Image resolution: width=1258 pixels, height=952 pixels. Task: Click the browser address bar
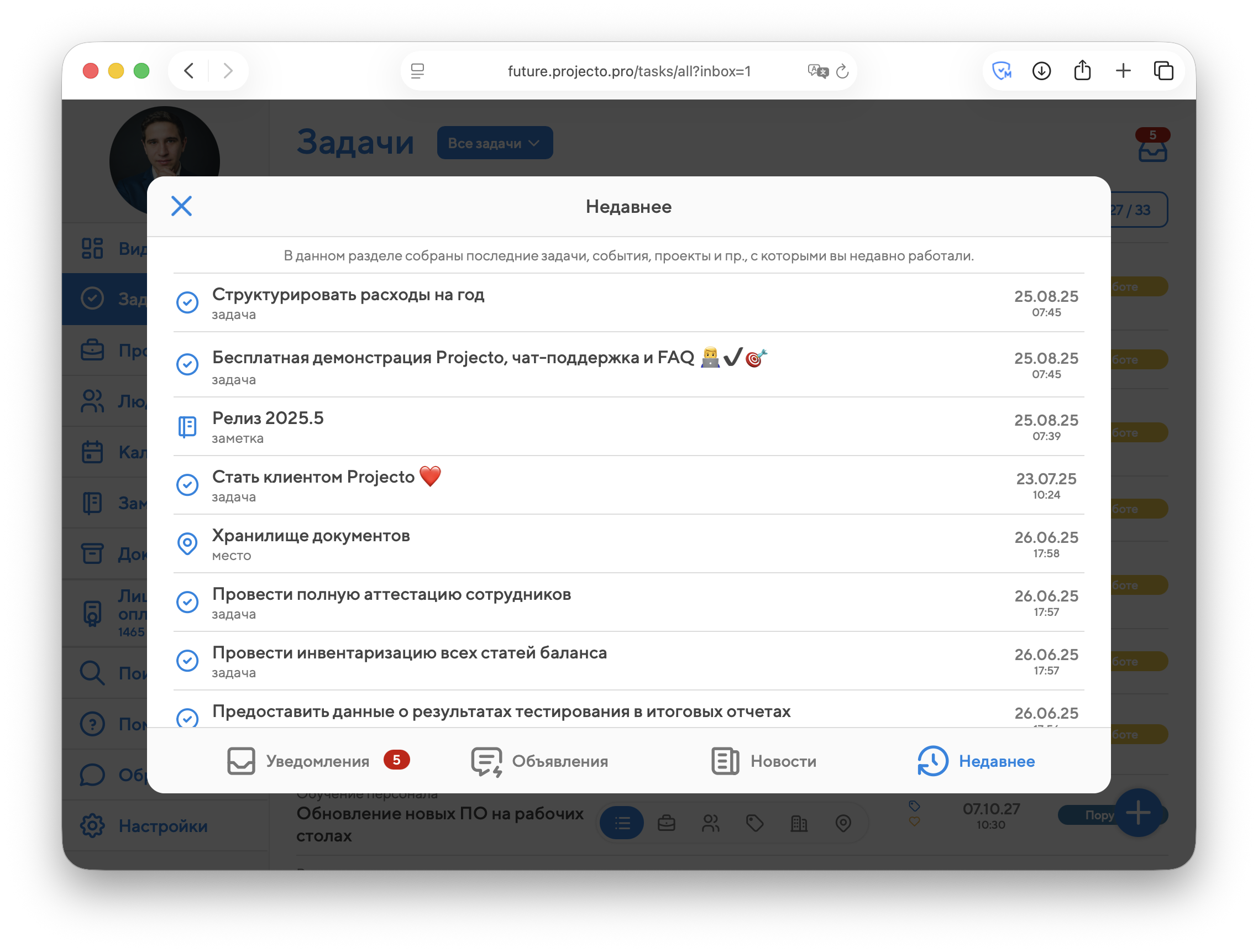pos(628,71)
